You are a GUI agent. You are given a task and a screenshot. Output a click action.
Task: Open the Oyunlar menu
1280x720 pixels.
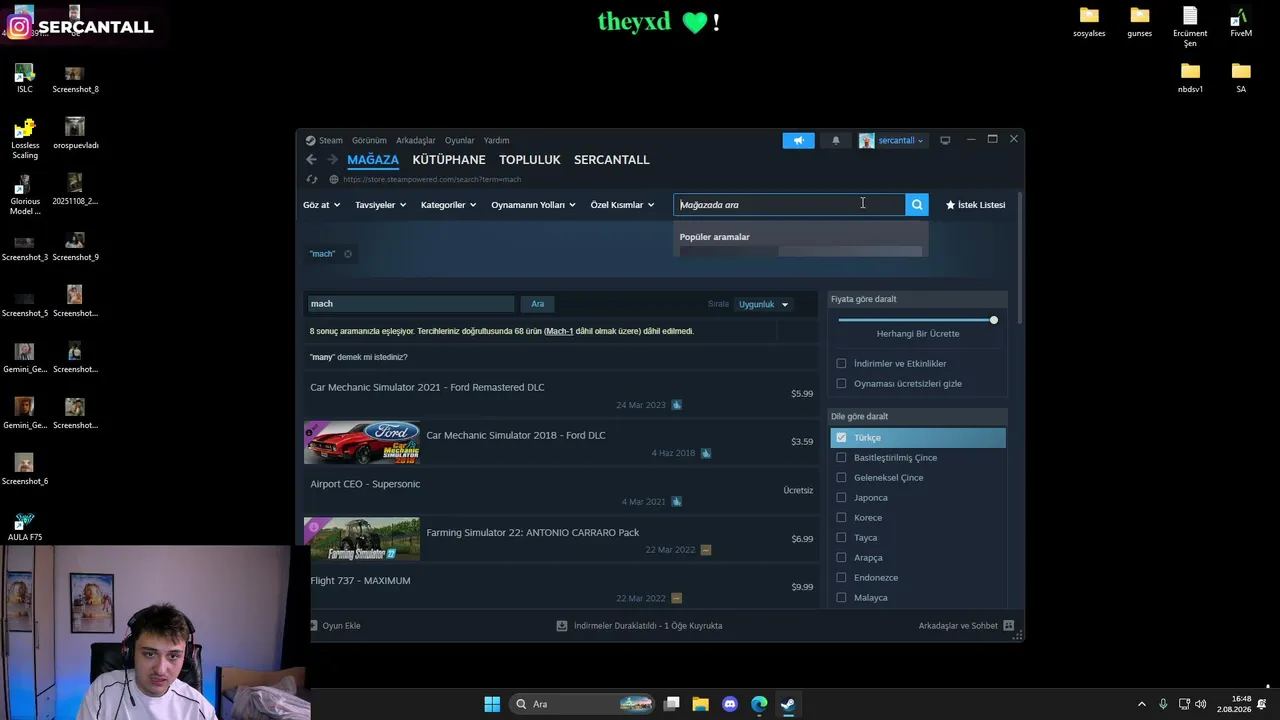tap(460, 141)
